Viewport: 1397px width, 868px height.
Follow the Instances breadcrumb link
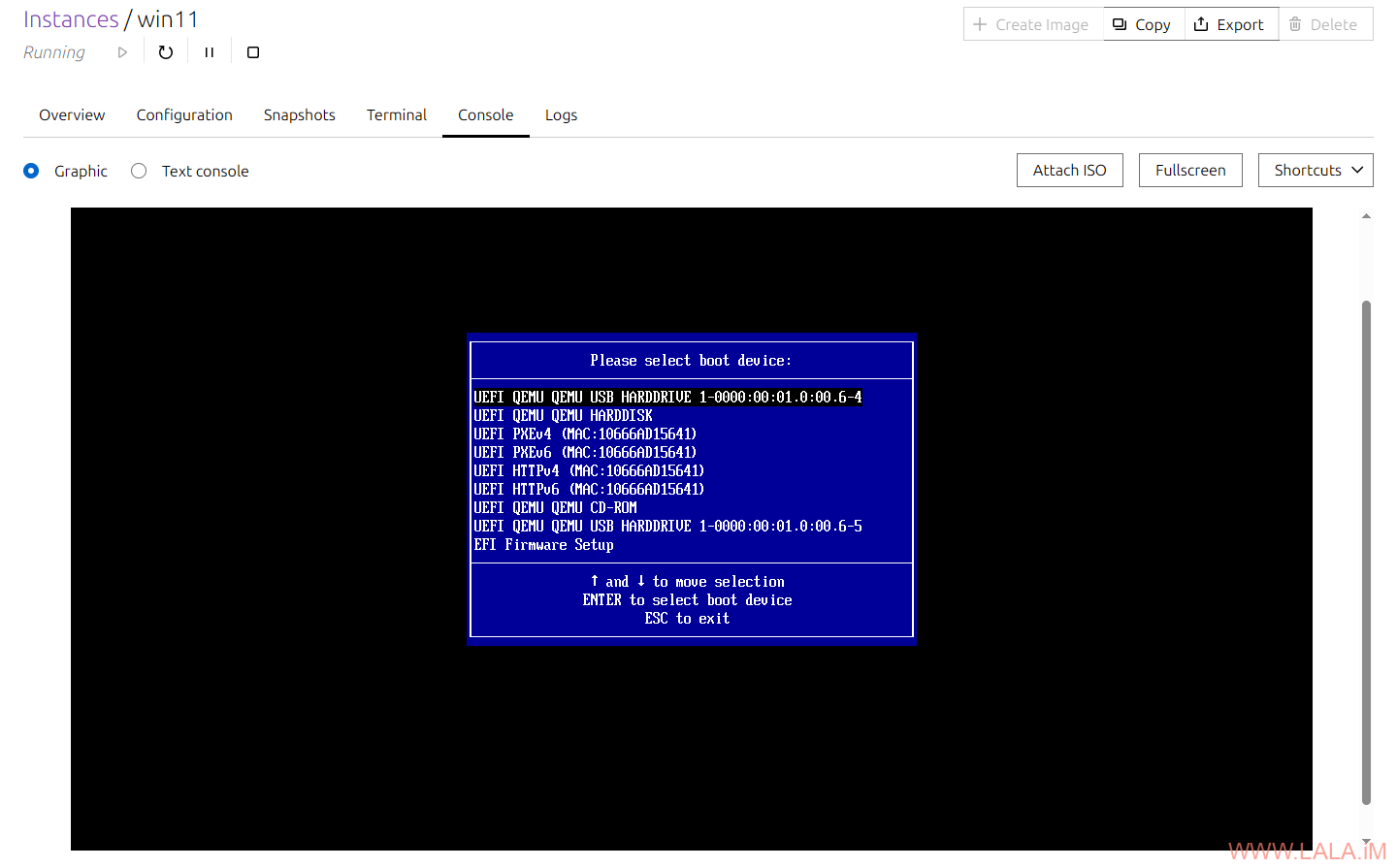coord(71,19)
